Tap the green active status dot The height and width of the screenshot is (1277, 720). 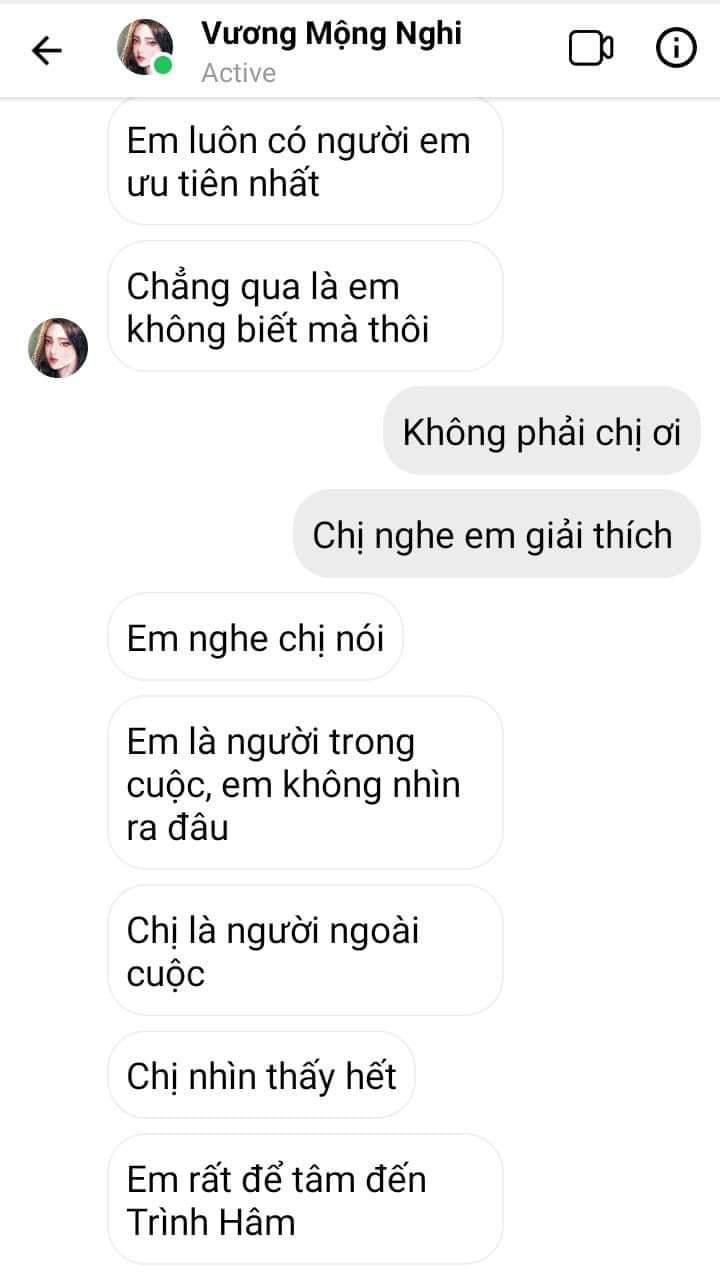click(x=163, y=66)
